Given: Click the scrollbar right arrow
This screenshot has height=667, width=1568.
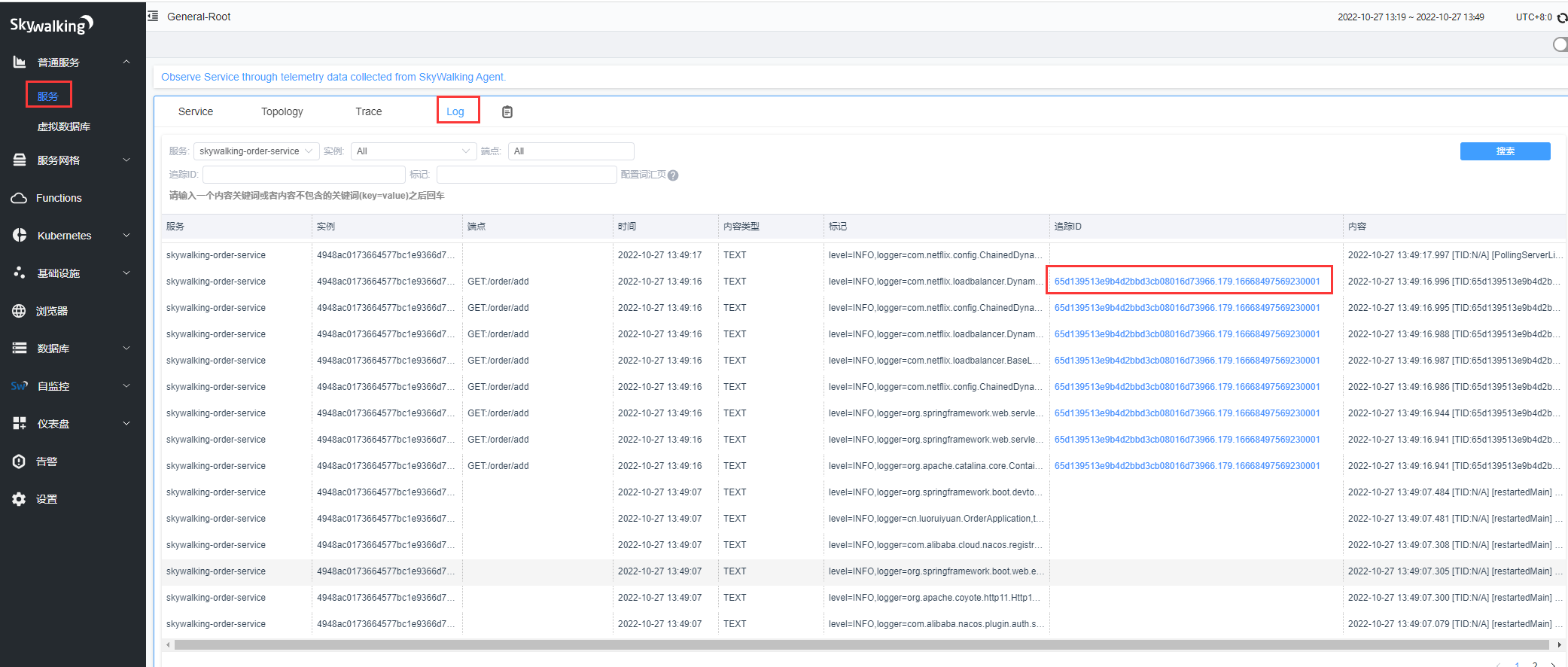Looking at the screenshot, I should (x=1559, y=644).
